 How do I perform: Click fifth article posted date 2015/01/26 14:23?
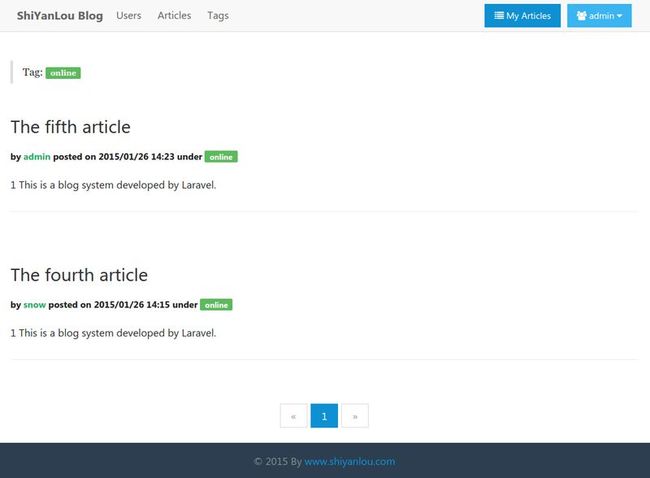136,157
